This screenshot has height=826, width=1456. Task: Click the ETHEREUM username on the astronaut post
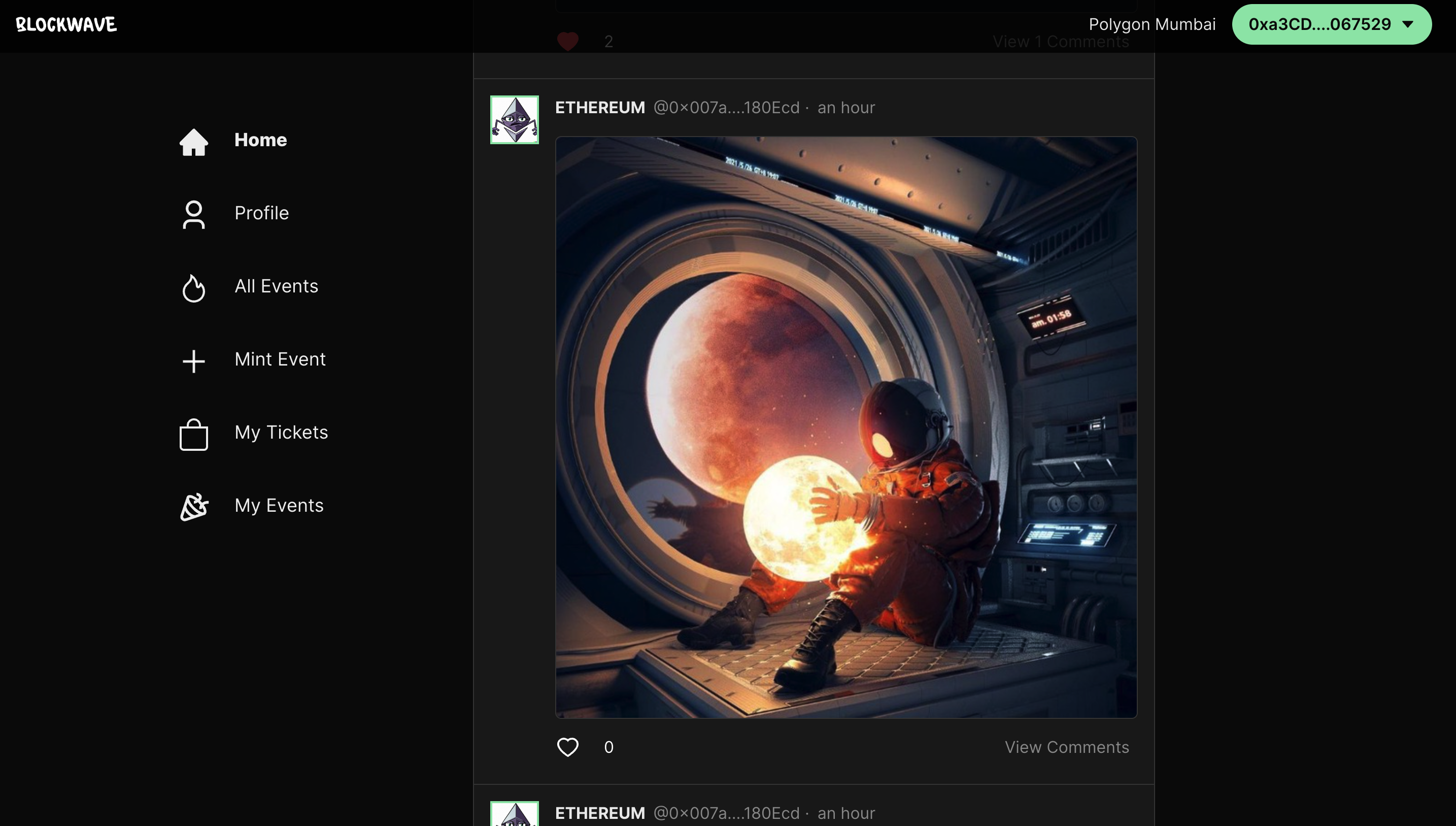[600, 107]
